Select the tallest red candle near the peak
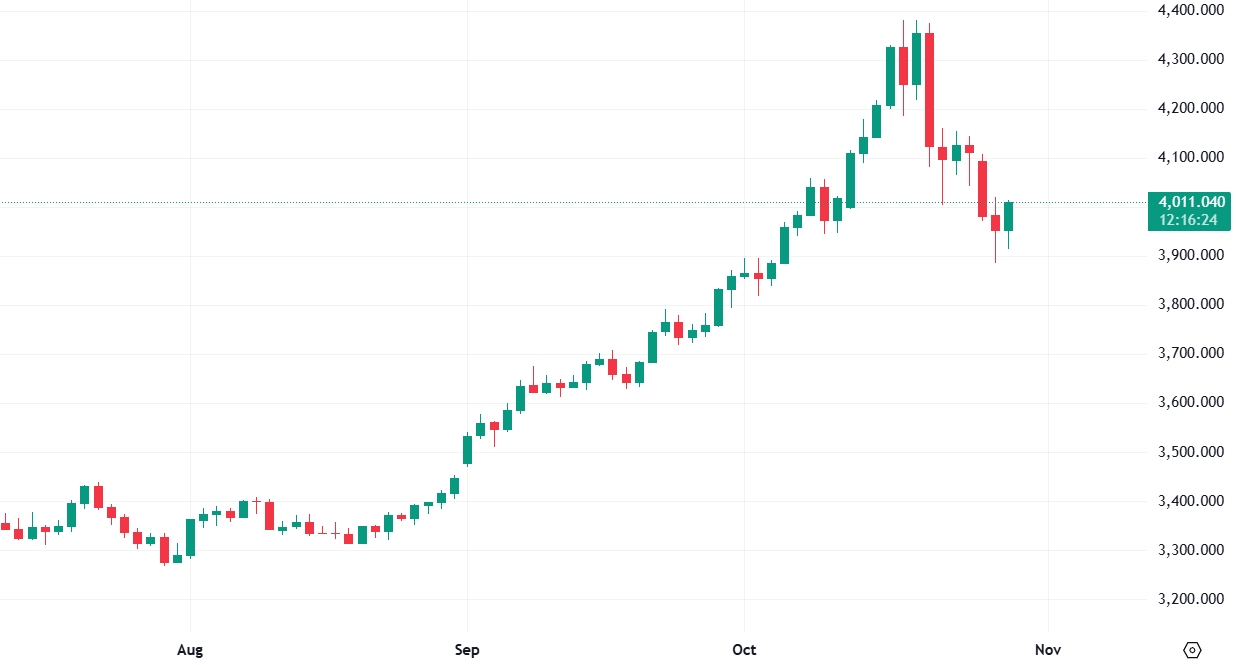 coord(929,90)
